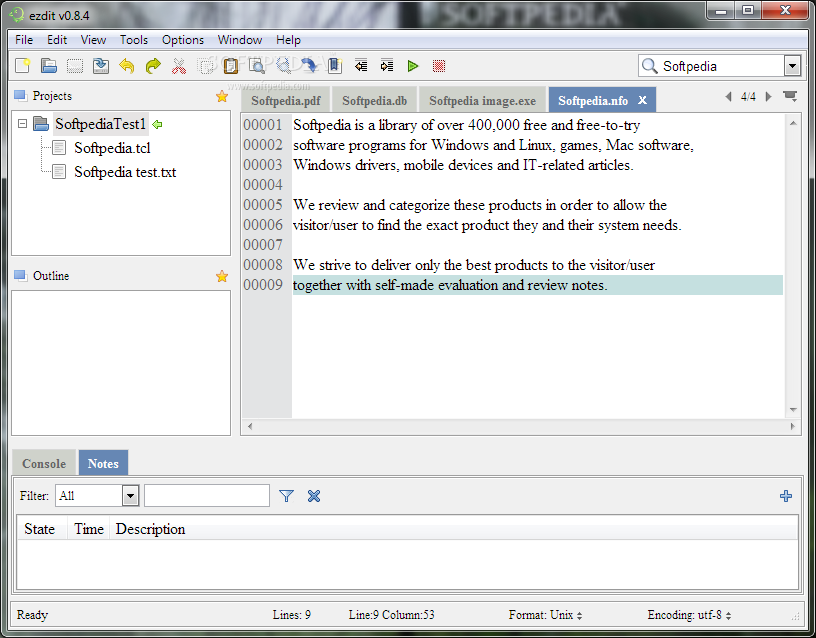Toggle bookmark with the bookmark icon
Image resolution: width=816 pixels, height=638 pixels.
pyautogui.click(x=335, y=66)
